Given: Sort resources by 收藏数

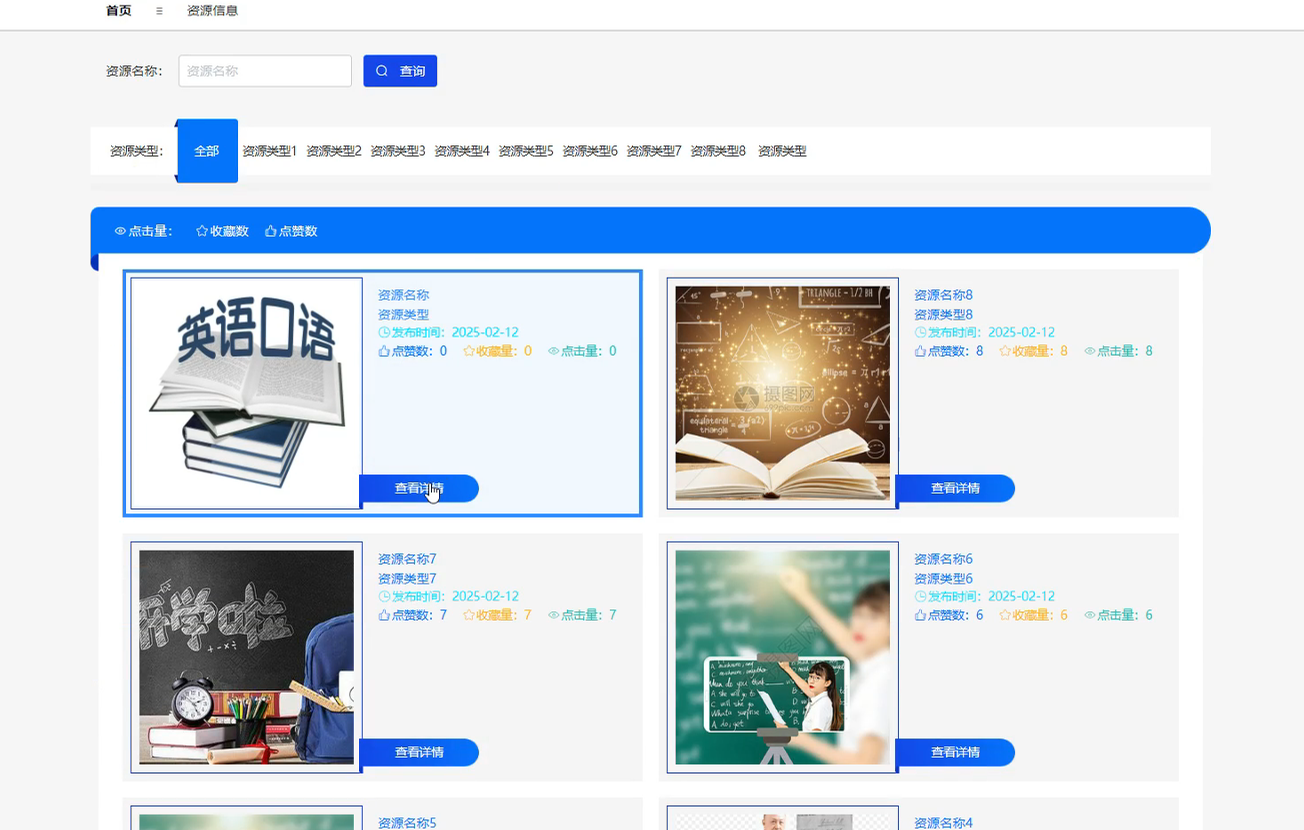Looking at the screenshot, I should pos(222,231).
